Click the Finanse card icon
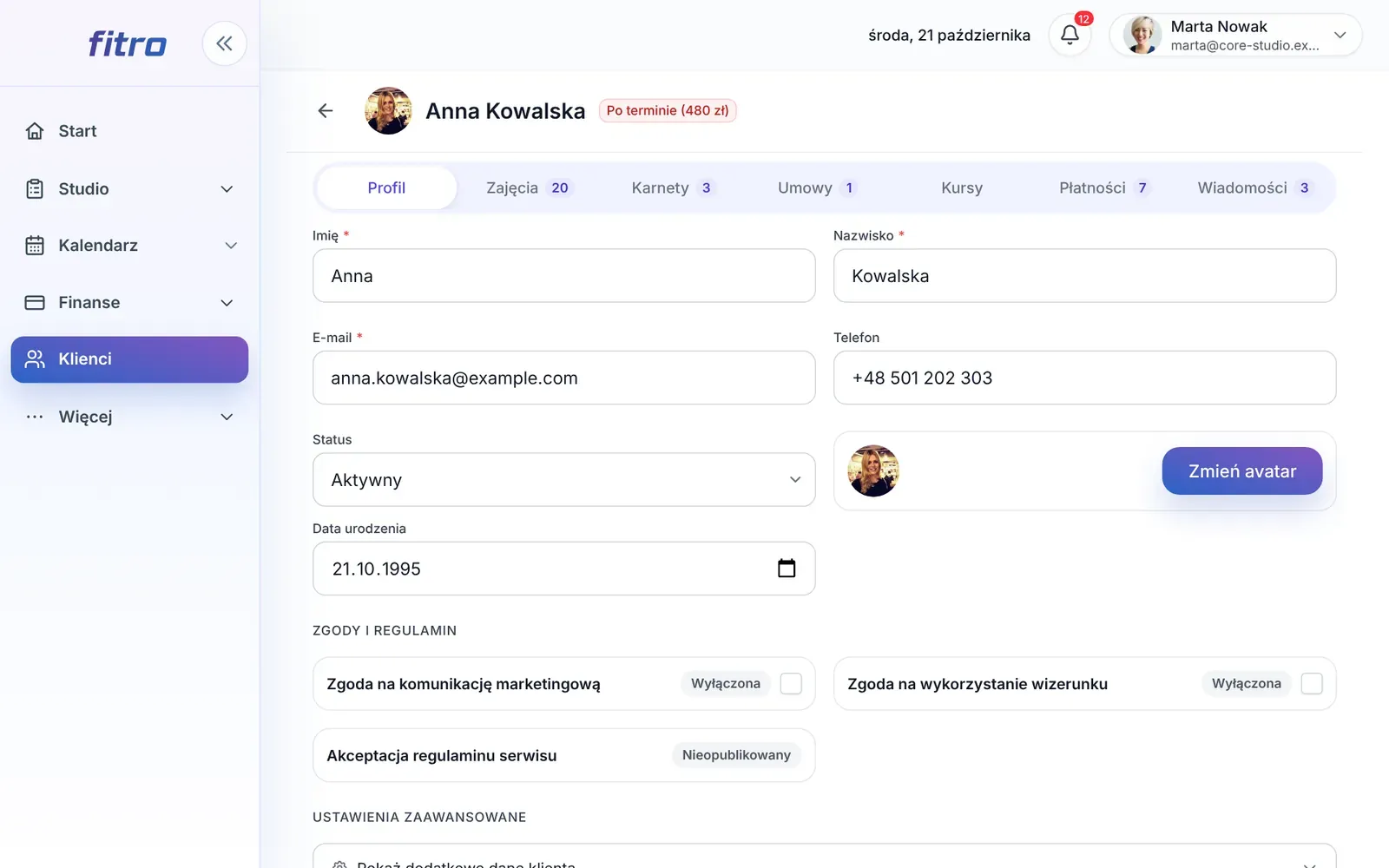The height and width of the screenshot is (868, 1389). click(35, 302)
